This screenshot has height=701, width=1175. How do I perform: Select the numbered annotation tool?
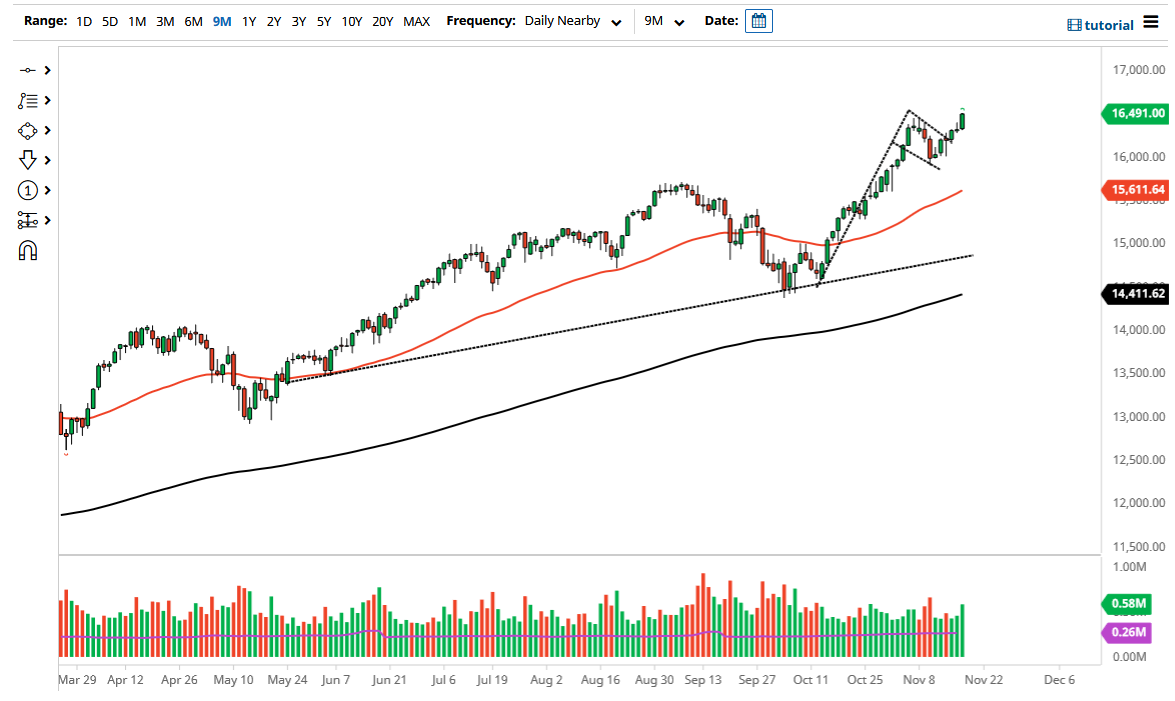coord(27,190)
